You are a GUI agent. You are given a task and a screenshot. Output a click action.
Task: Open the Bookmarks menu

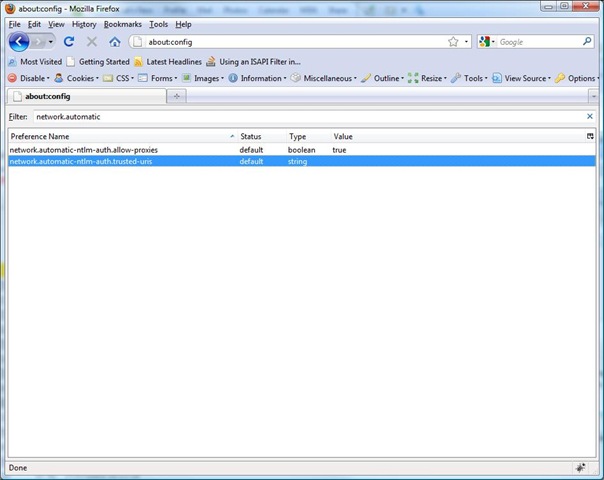pos(122,24)
